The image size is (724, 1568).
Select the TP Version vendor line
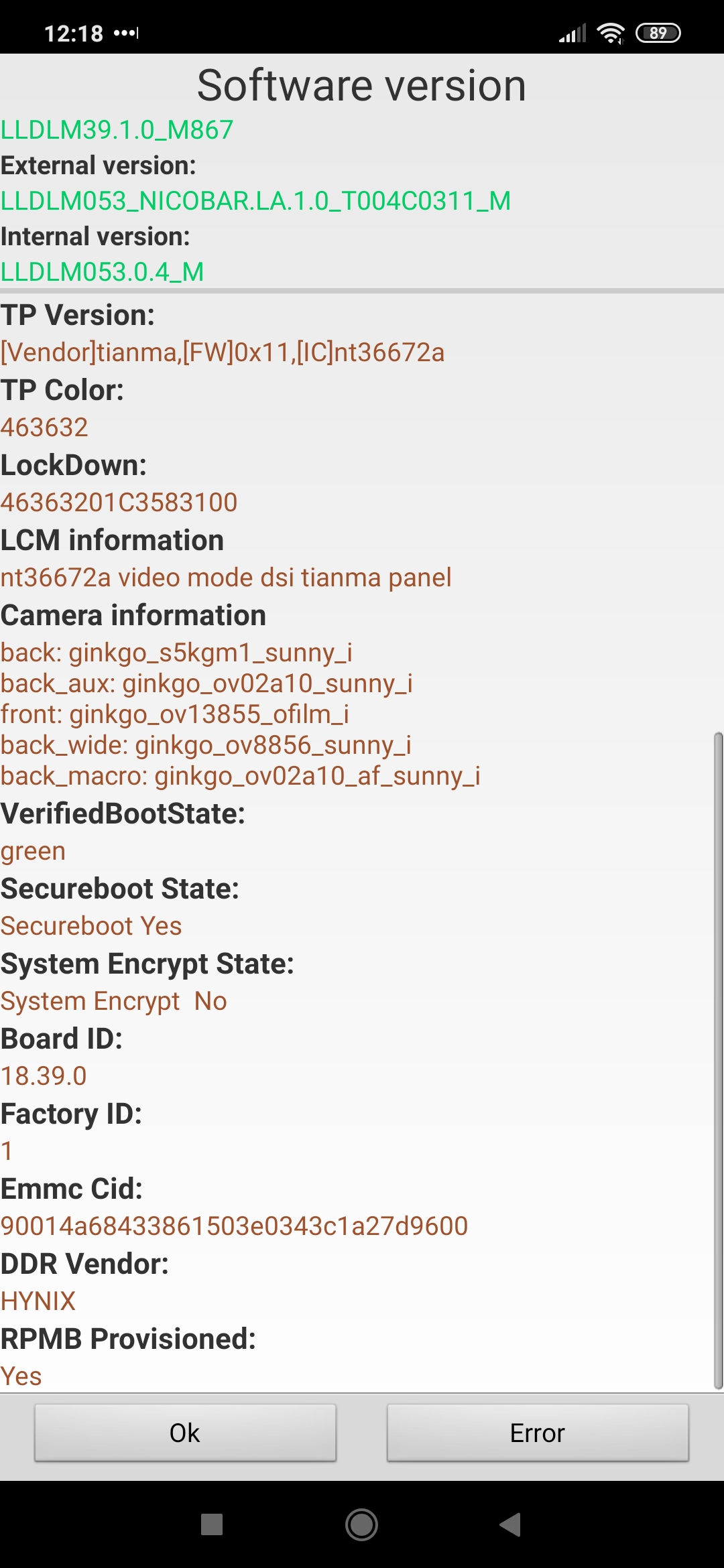tap(223, 352)
